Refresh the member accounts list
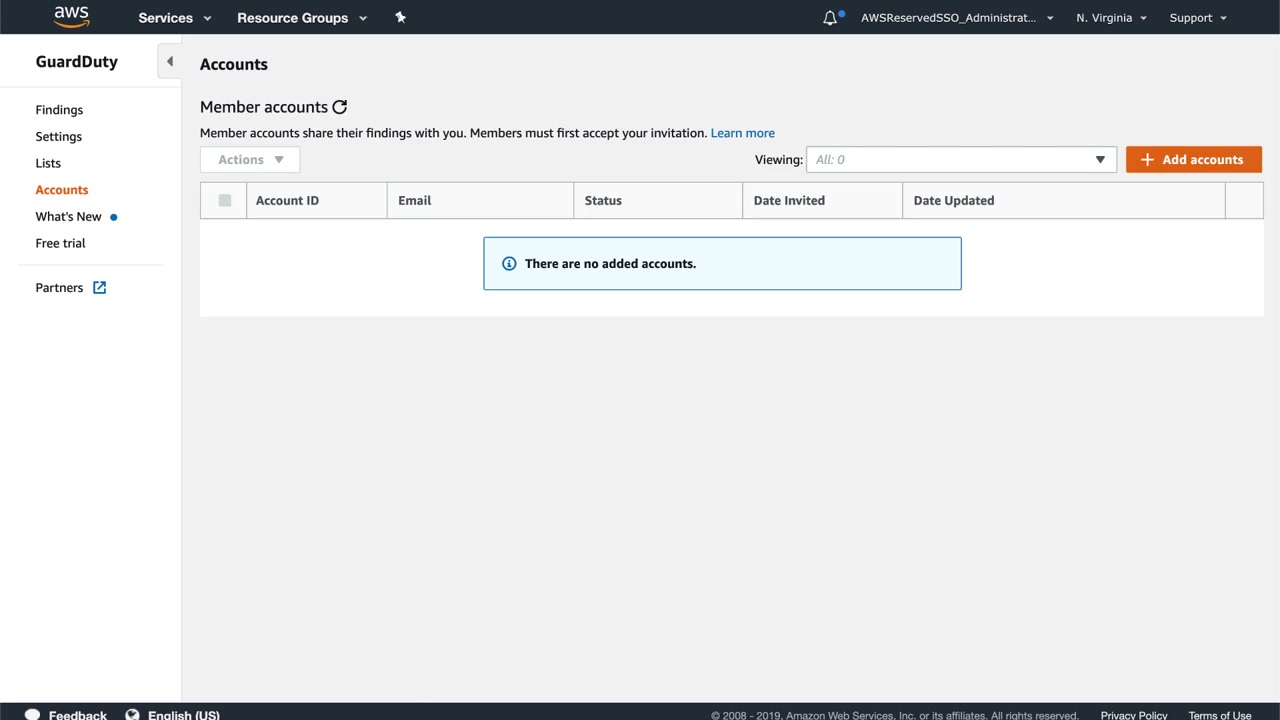The image size is (1280, 720). [x=340, y=107]
